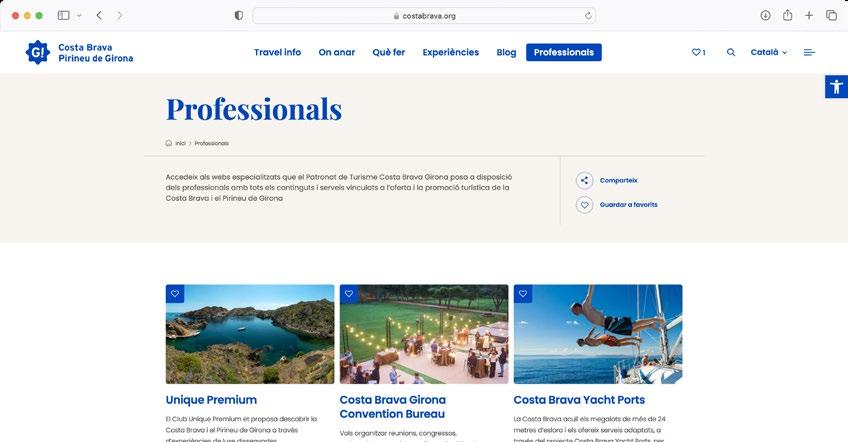Favorite the Convention Bureau card heart
The width and height of the screenshot is (848, 442).
point(349,294)
